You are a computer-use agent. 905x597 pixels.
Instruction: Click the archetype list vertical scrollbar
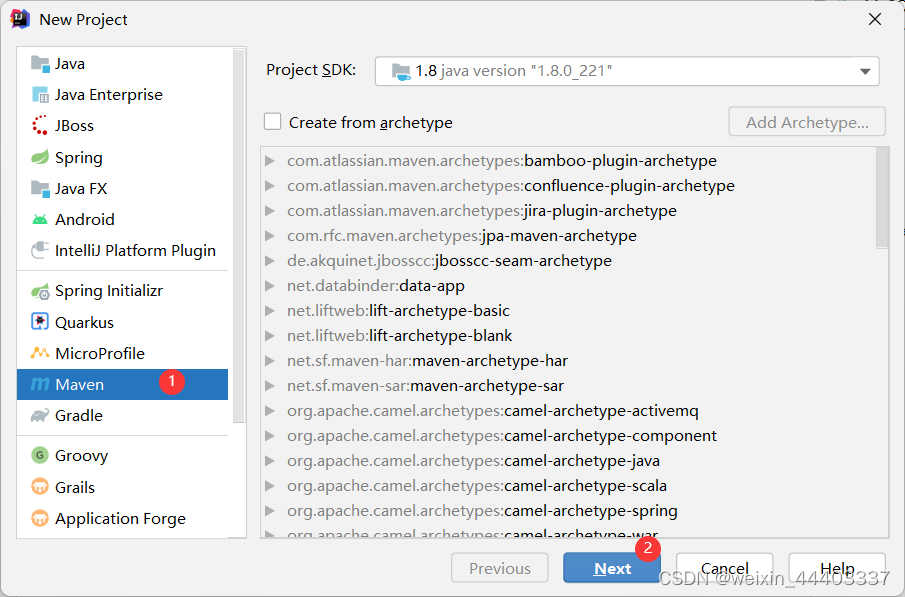point(882,198)
